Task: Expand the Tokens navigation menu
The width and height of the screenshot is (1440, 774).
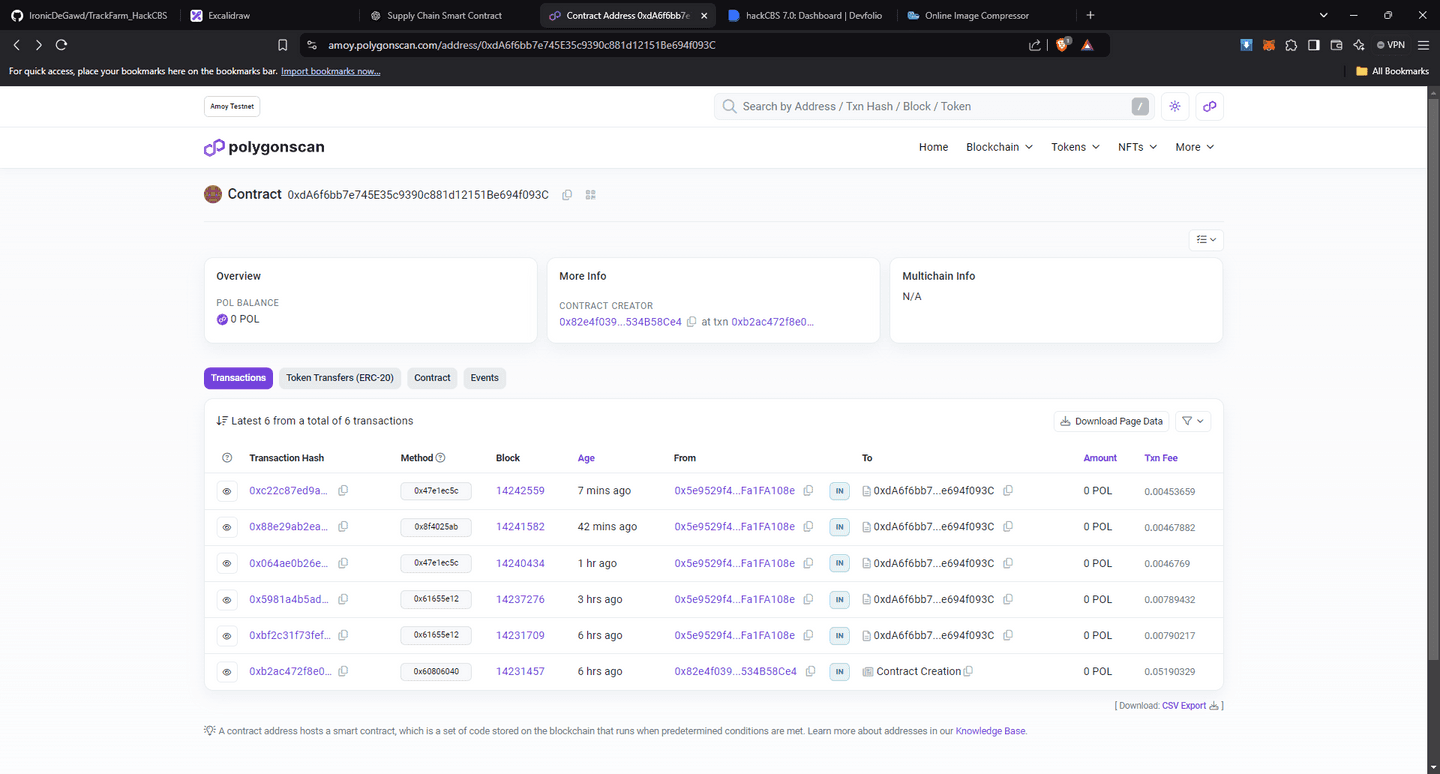Action: (1075, 147)
